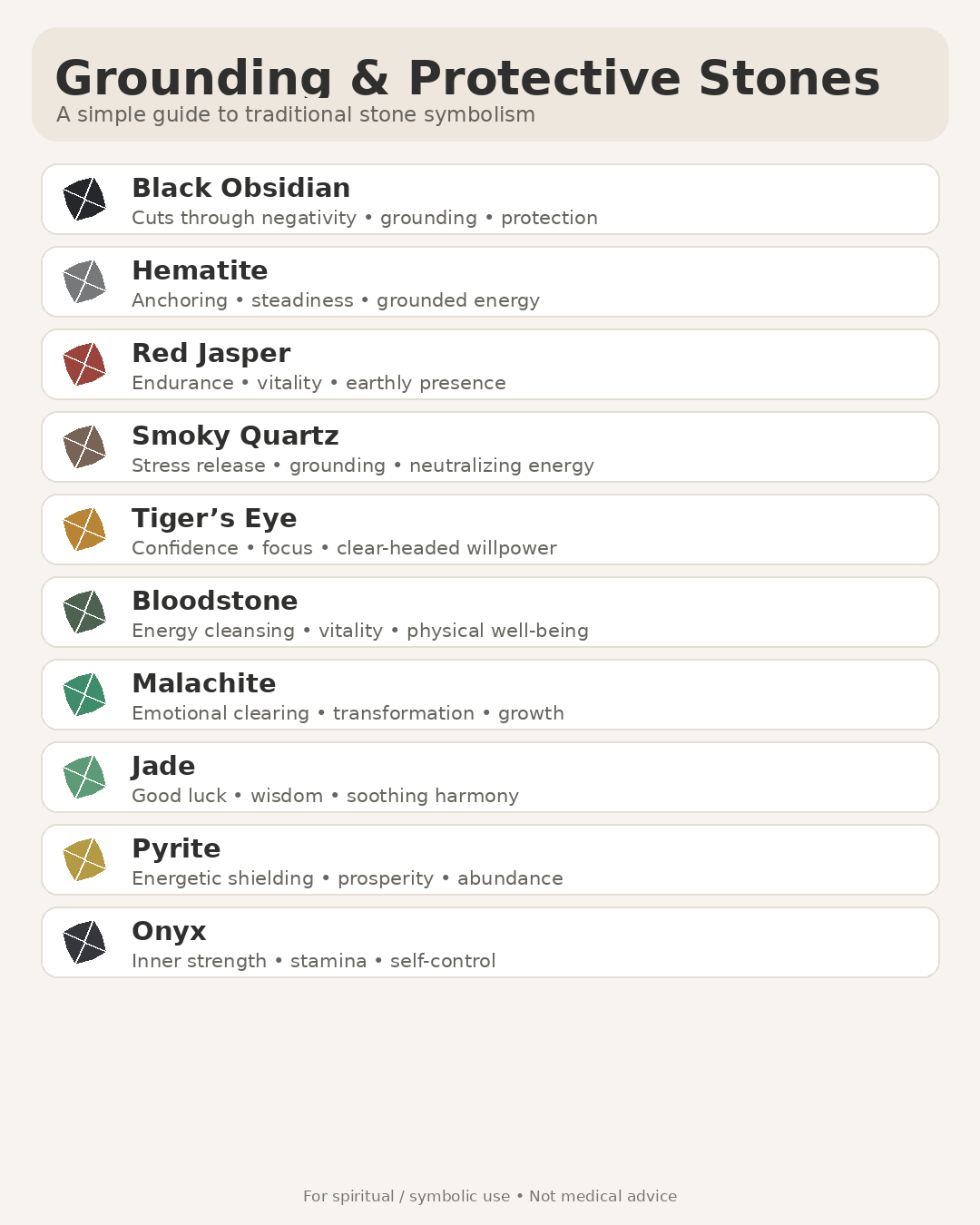Open the Black Obsidian title

241,188
